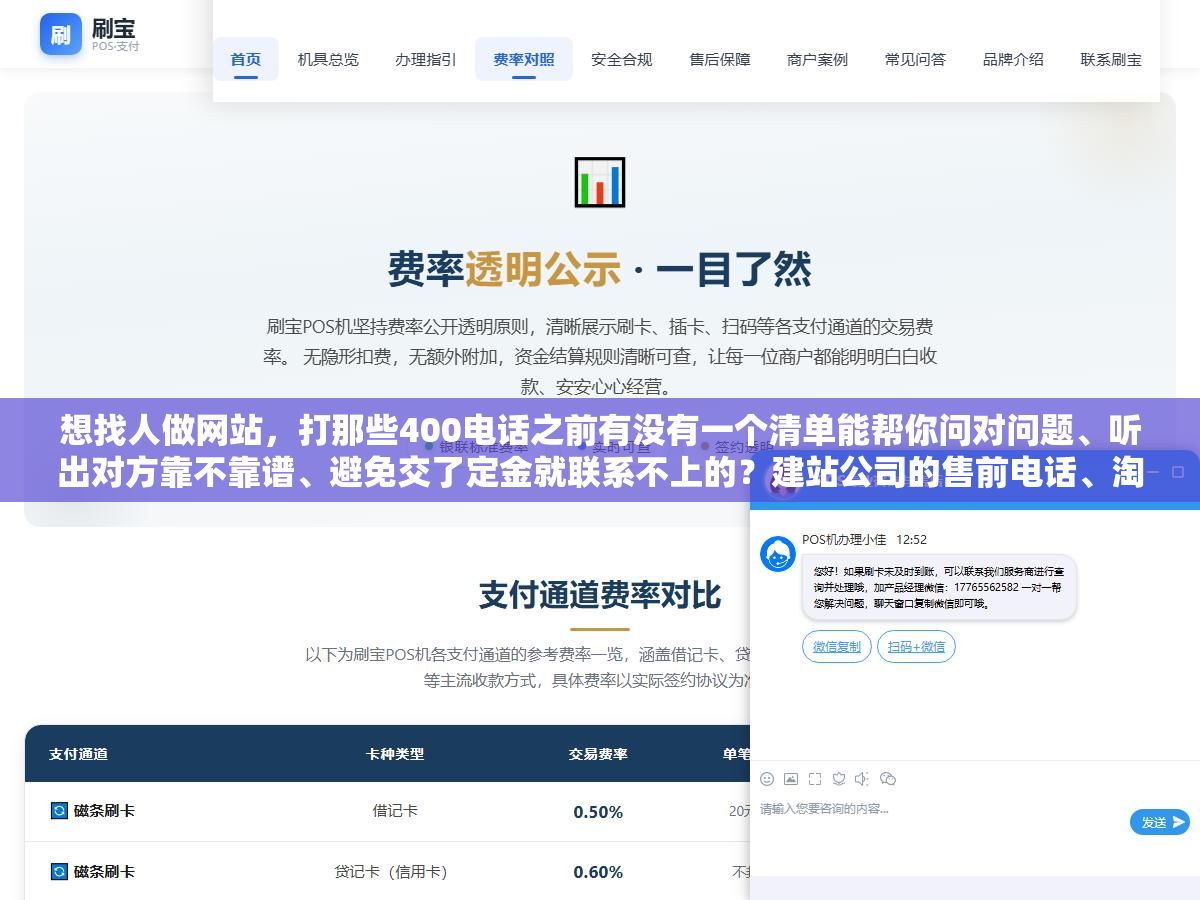This screenshot has width=1200, height=900.
Task: Click the POS机办理小佳 agent avatar
Action: tap(778, 554)
